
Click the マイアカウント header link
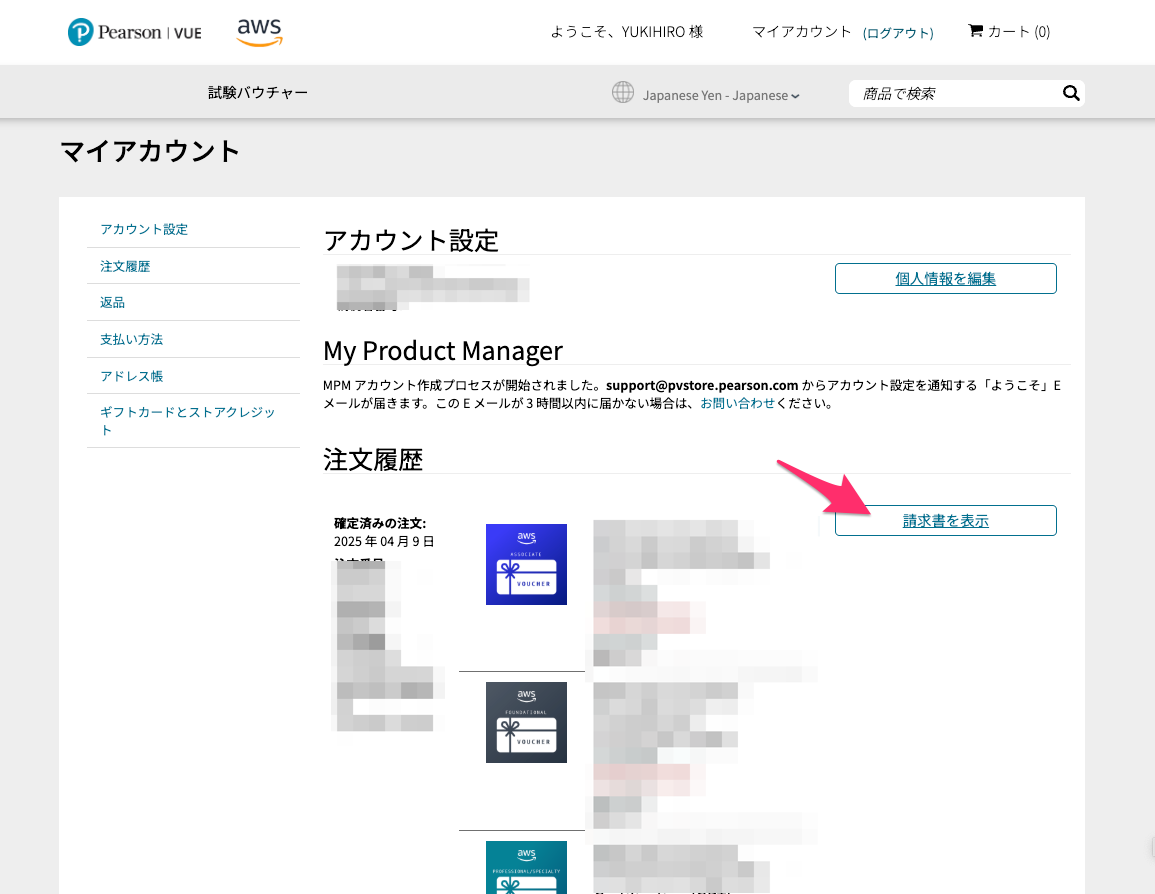pyautogui.click(x=801, y=32)
